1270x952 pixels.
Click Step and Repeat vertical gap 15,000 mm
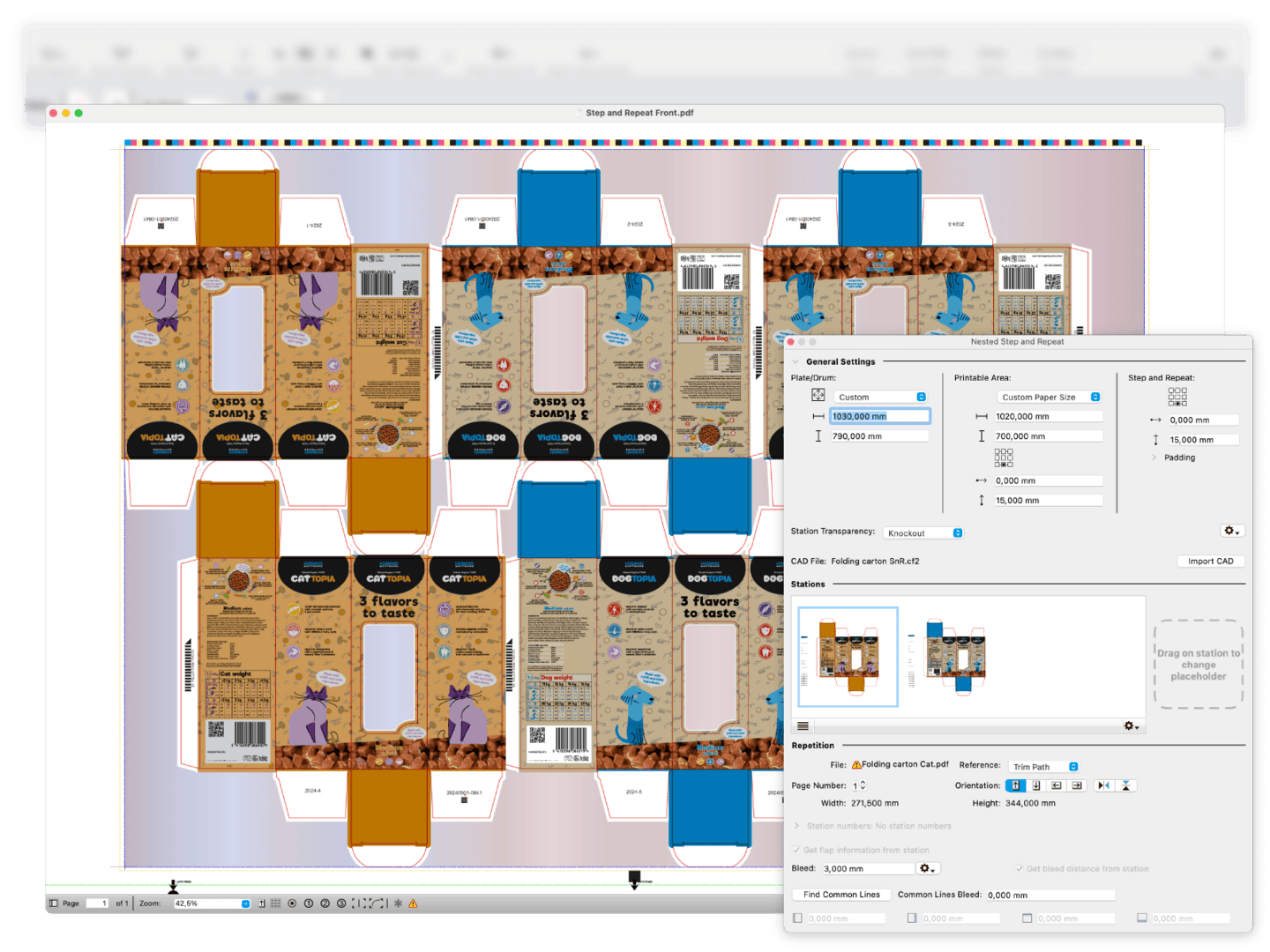coord(1203,439)
